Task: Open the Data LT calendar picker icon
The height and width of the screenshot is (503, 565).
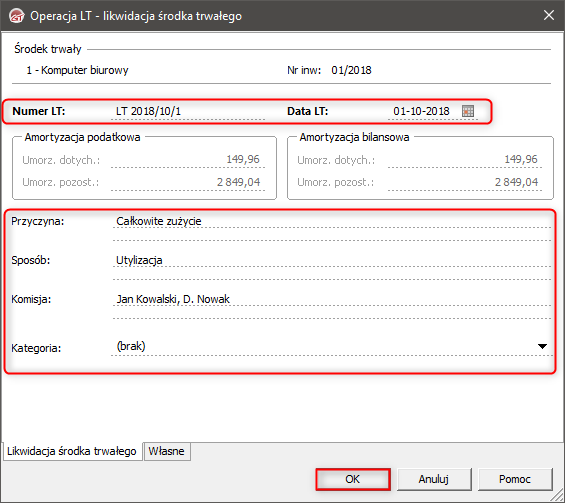Action: pos(468,111)
